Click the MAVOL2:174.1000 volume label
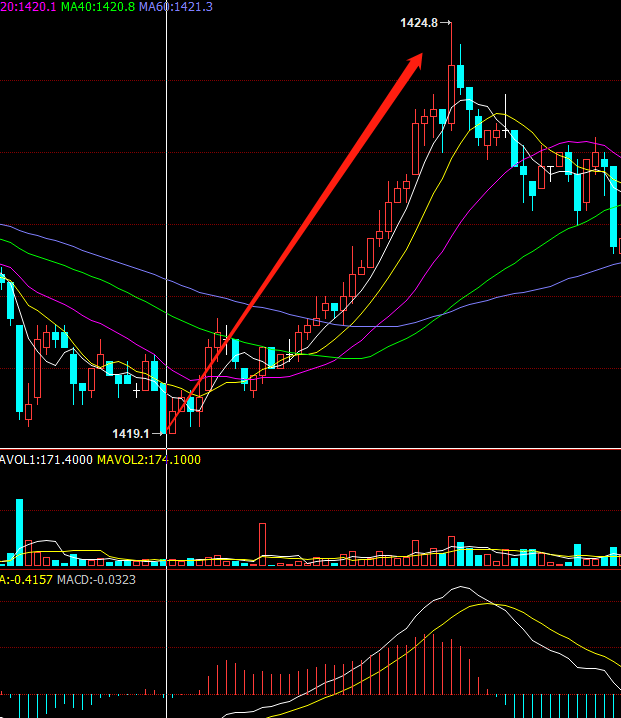 (149, 460)
